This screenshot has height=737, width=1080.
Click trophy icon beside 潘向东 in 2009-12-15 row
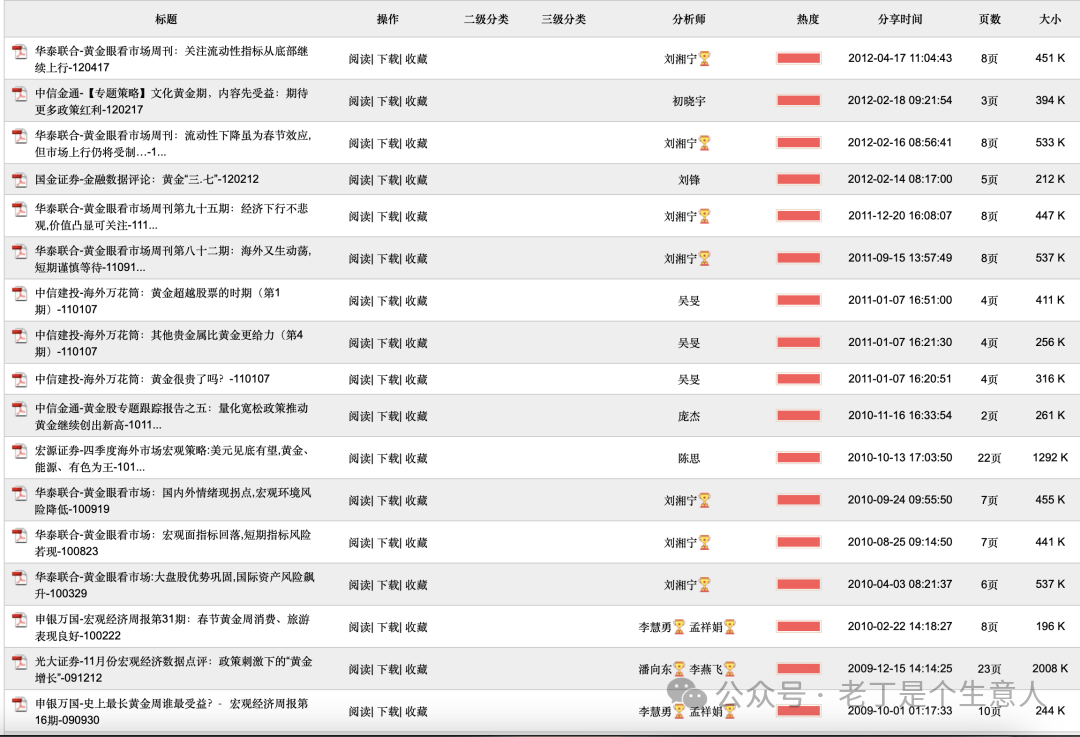tap(679, 669)
